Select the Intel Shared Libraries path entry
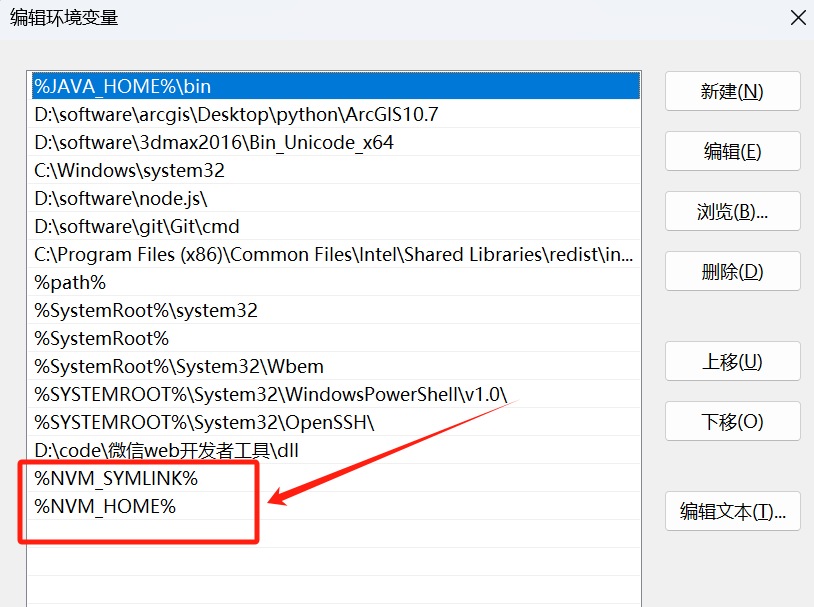 coord(335,254)
